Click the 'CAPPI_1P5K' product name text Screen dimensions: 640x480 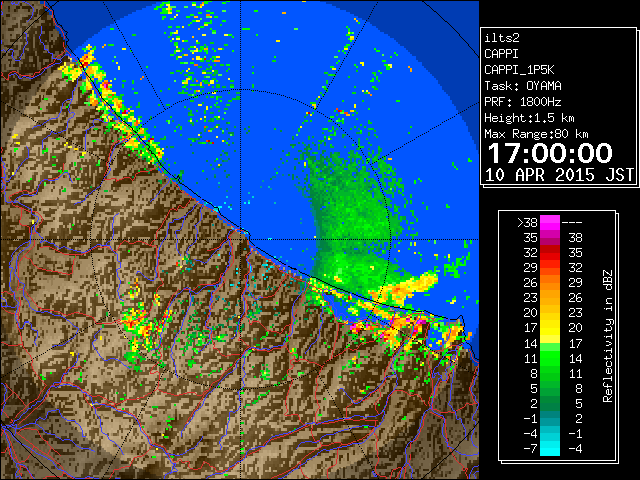(519, 70)
